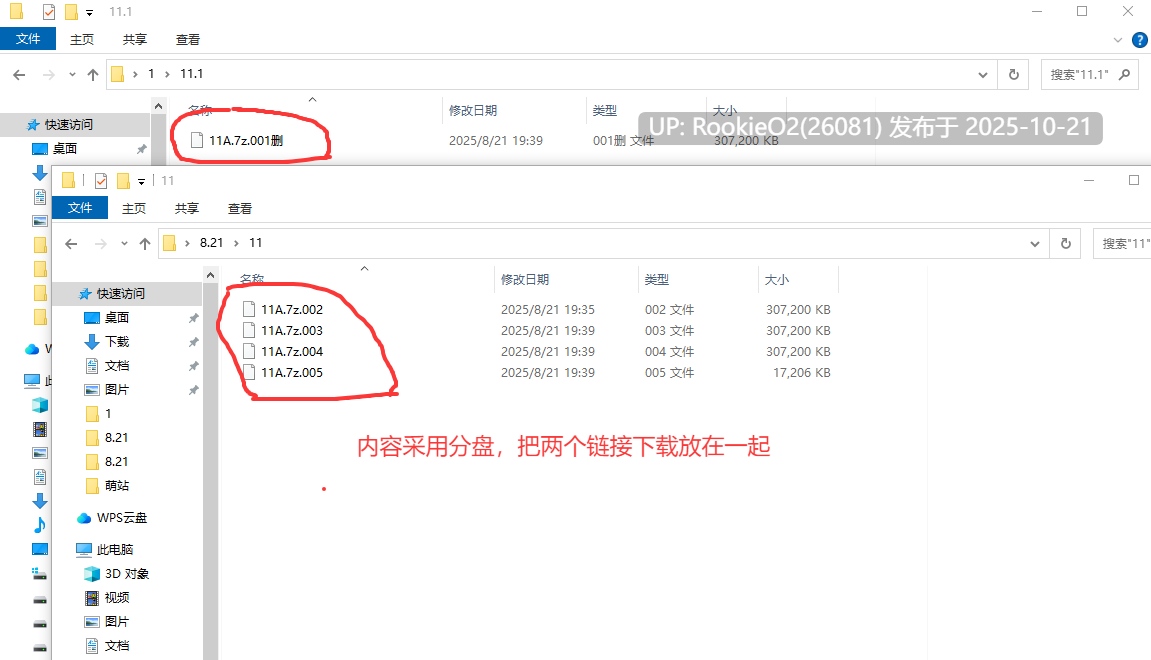Open 桌面 in 11 window sidebar
1151x660 pixels.
tap(117, 318)
